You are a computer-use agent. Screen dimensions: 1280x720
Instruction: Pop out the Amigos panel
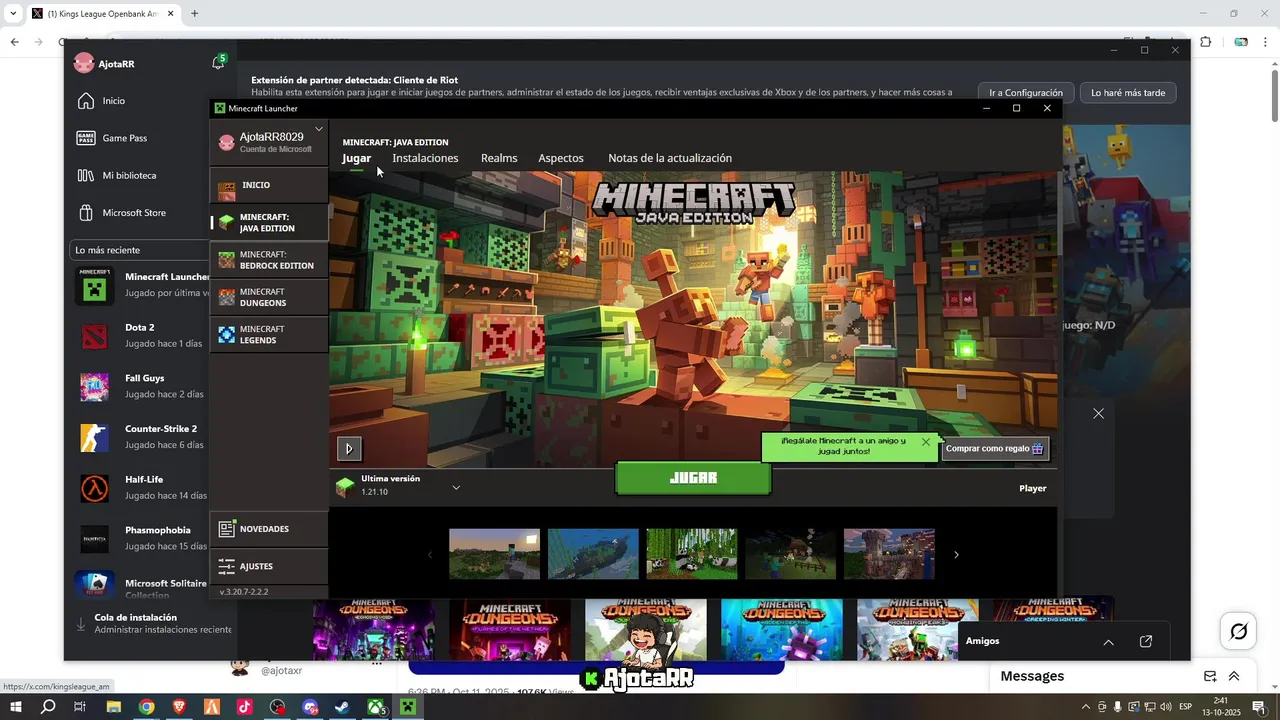[x=1146, y=641]
